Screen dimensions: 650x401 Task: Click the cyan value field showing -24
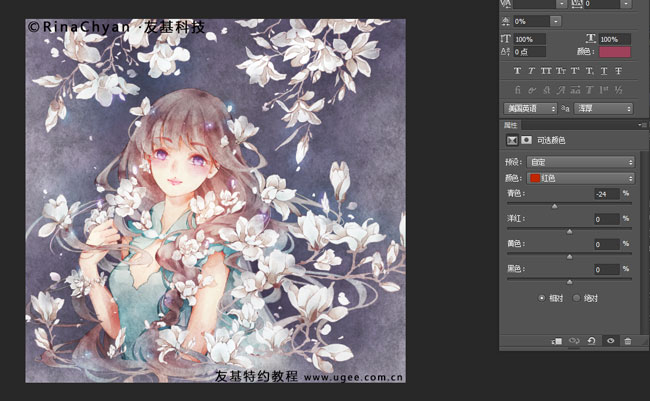click(606, 194)
